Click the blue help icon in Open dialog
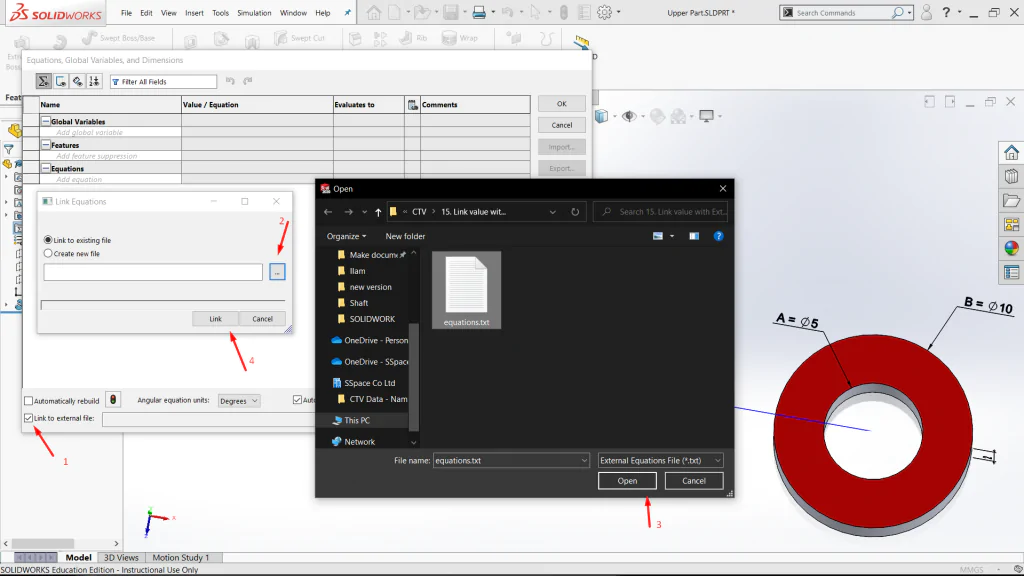This screenshot has width=1024, height=576. 718,236
